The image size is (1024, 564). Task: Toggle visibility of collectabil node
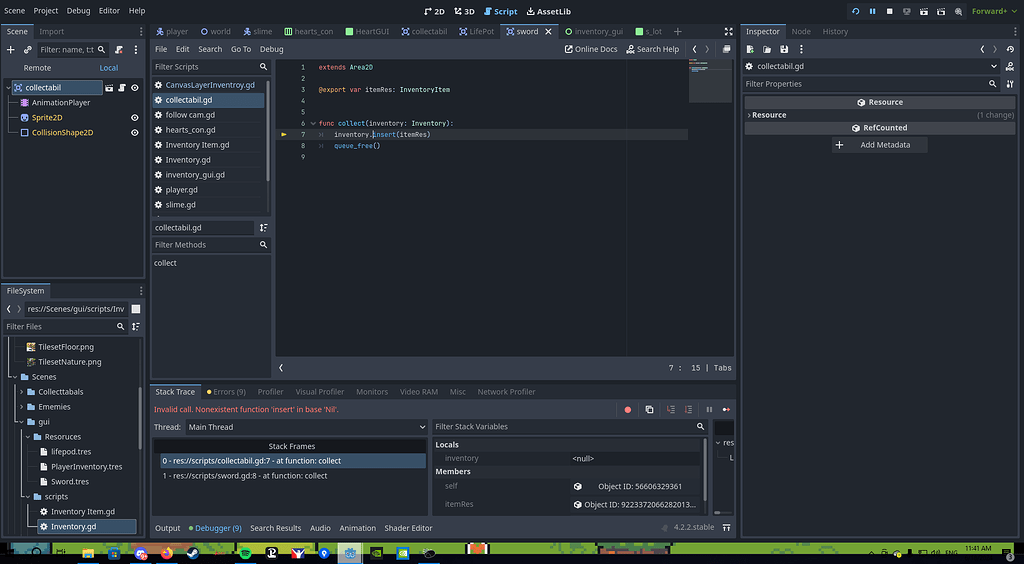[135, 87]
